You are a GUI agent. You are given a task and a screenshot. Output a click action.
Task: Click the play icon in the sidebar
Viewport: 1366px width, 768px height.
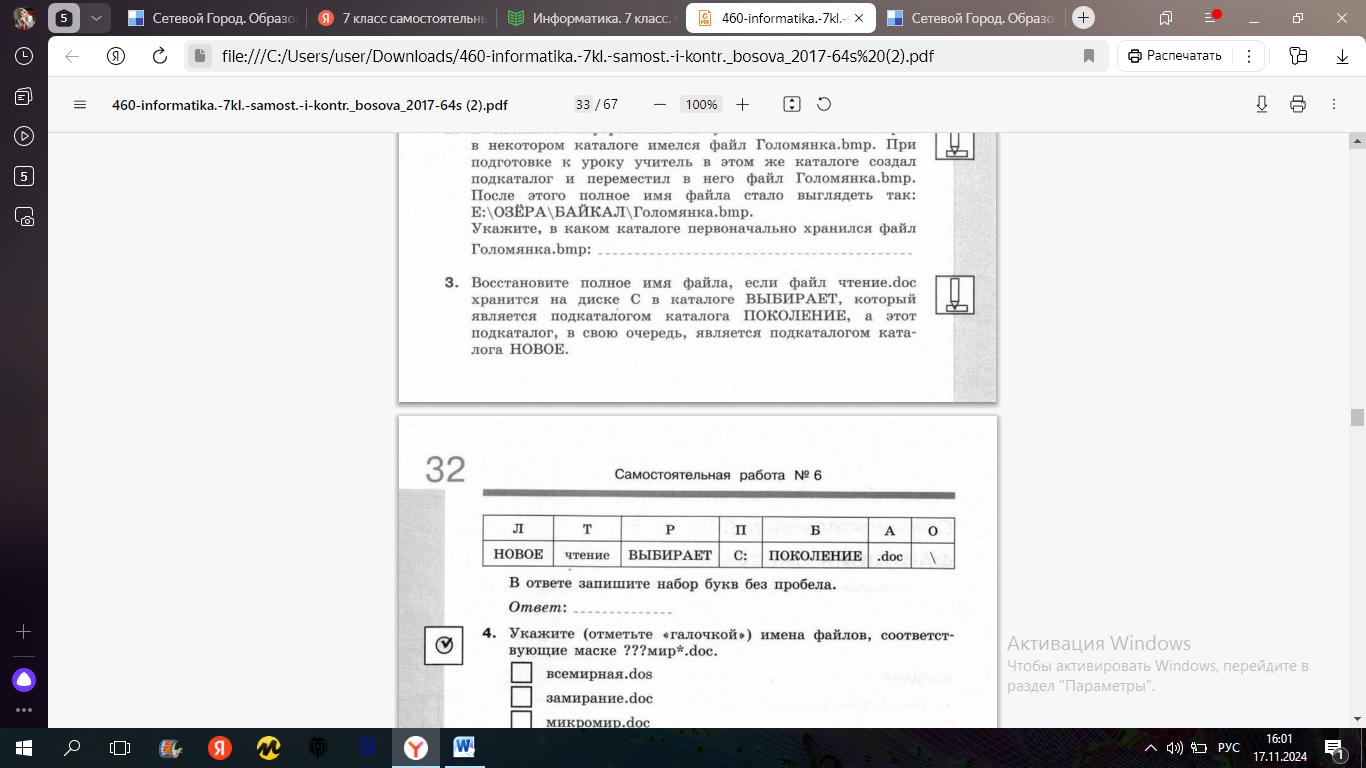click(24, 136)
